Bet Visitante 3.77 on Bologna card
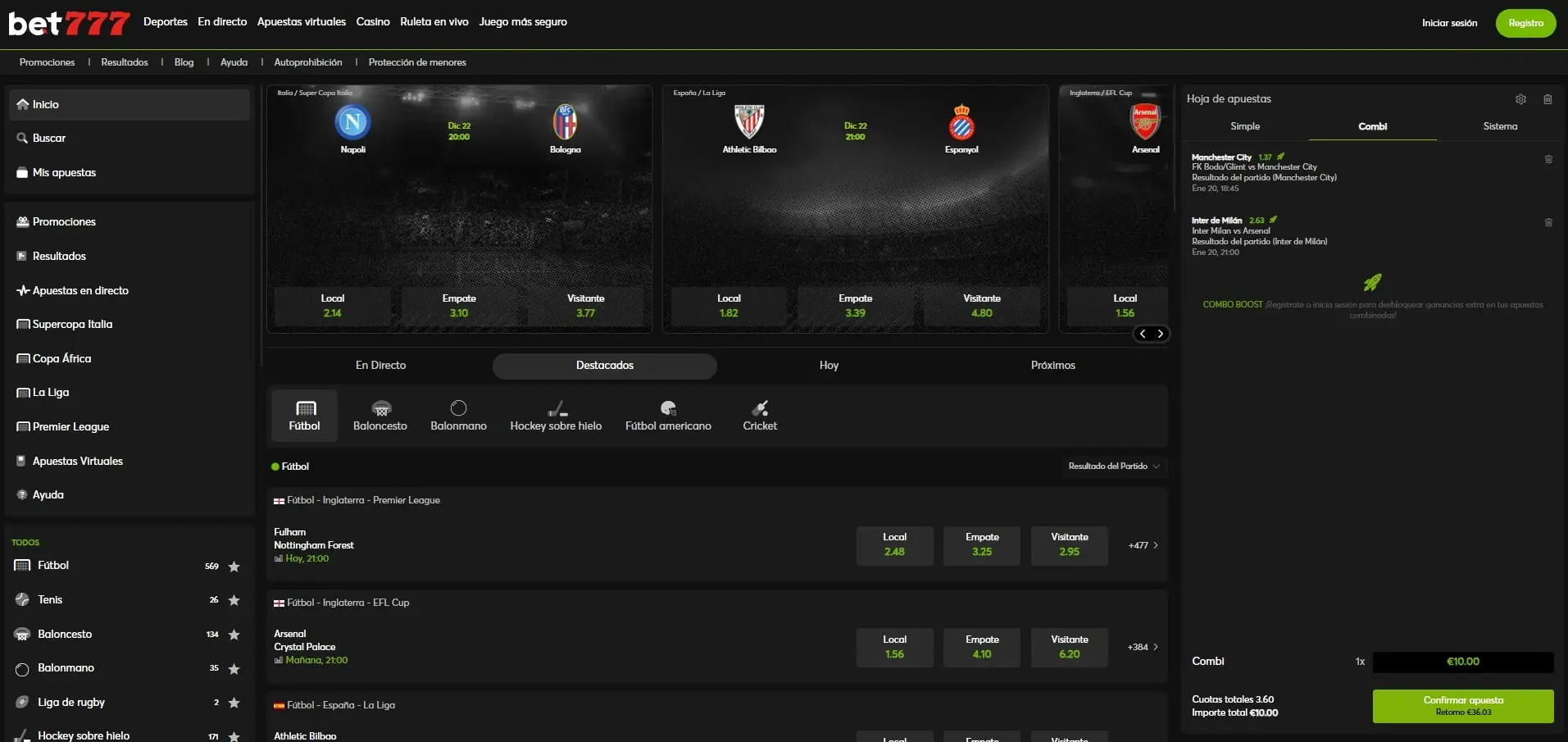 pos(585,306)
